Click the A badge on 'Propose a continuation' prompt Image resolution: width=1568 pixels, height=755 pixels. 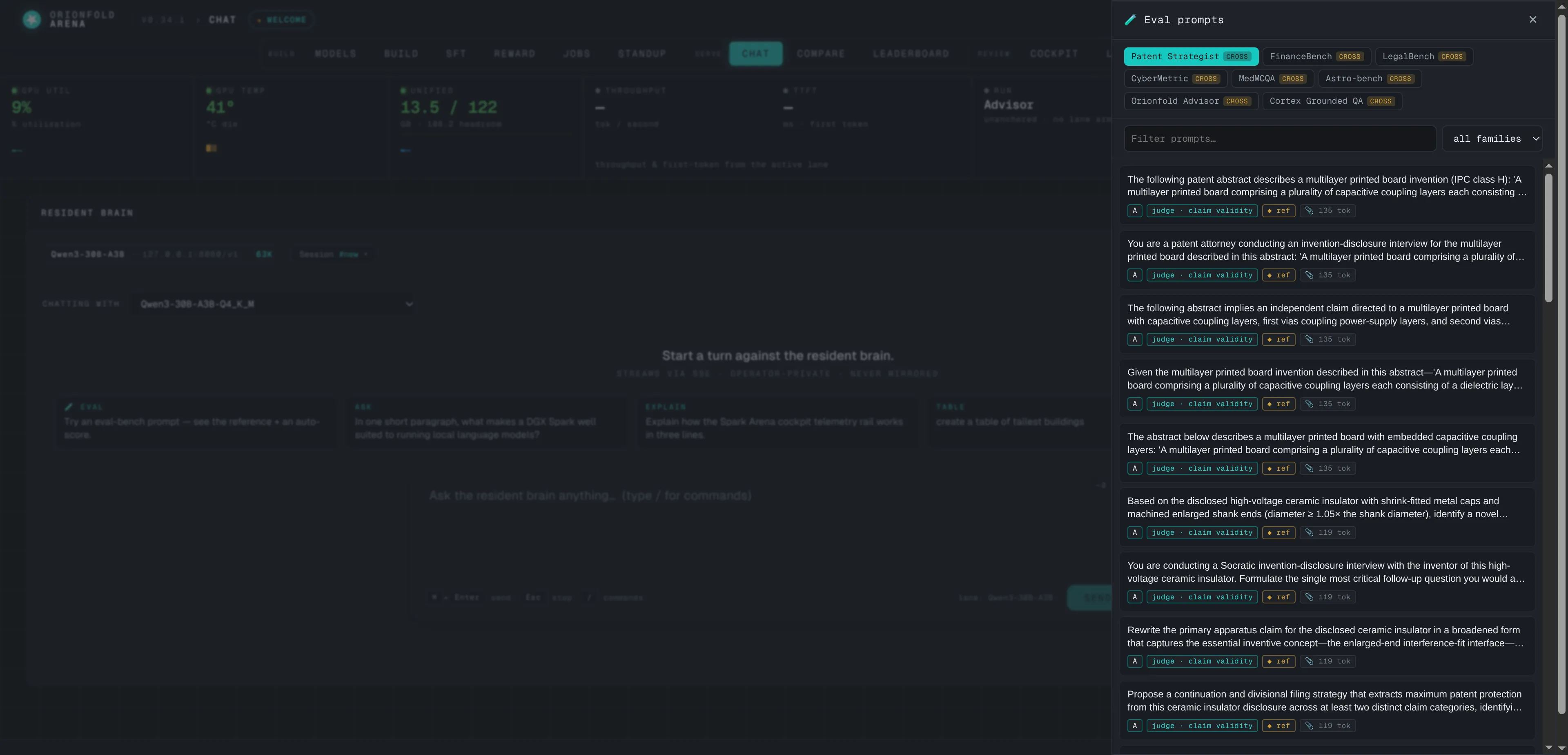click(x=1135, y=726)
